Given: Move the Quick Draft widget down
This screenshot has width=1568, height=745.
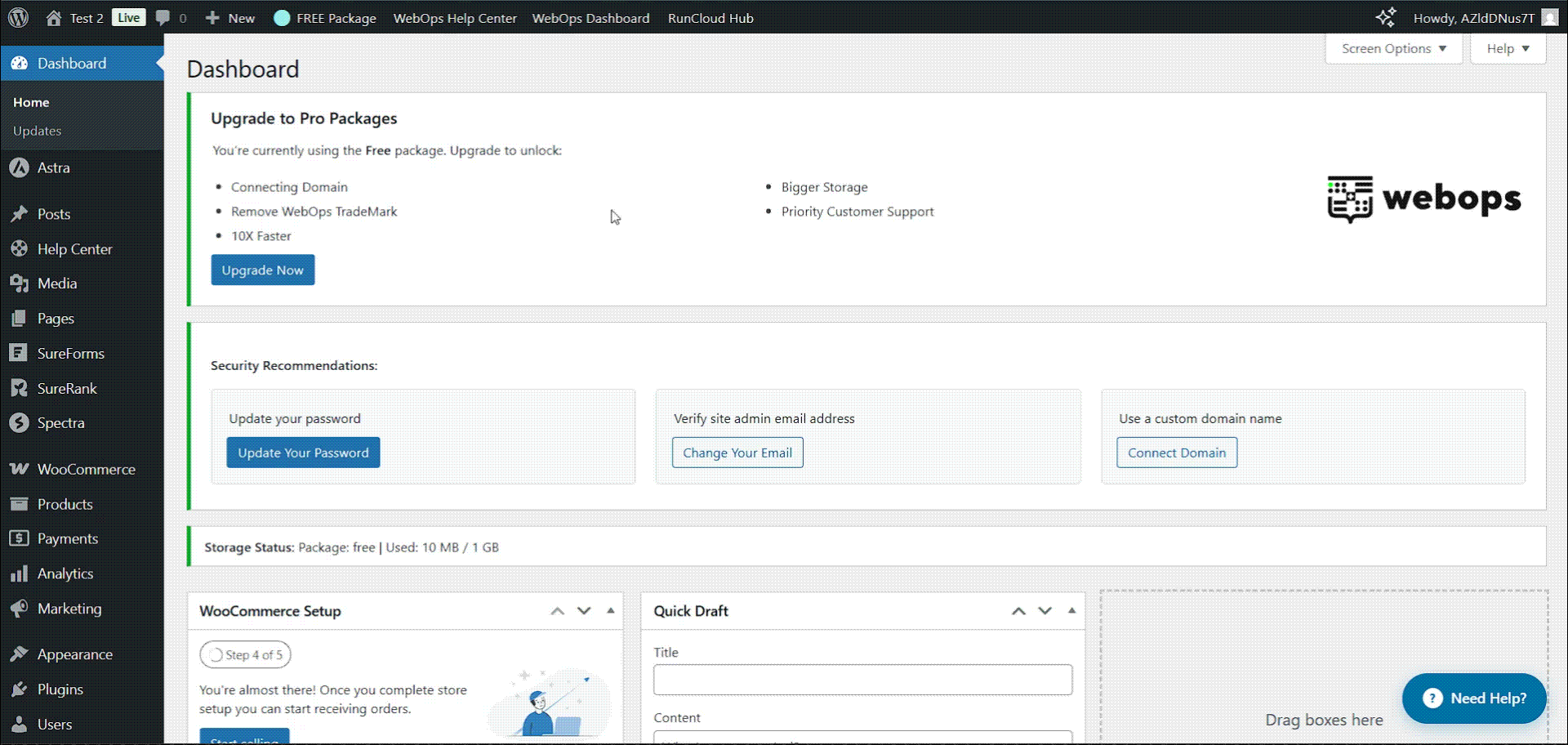Looking at the screenshot, I should [1045, 611].
